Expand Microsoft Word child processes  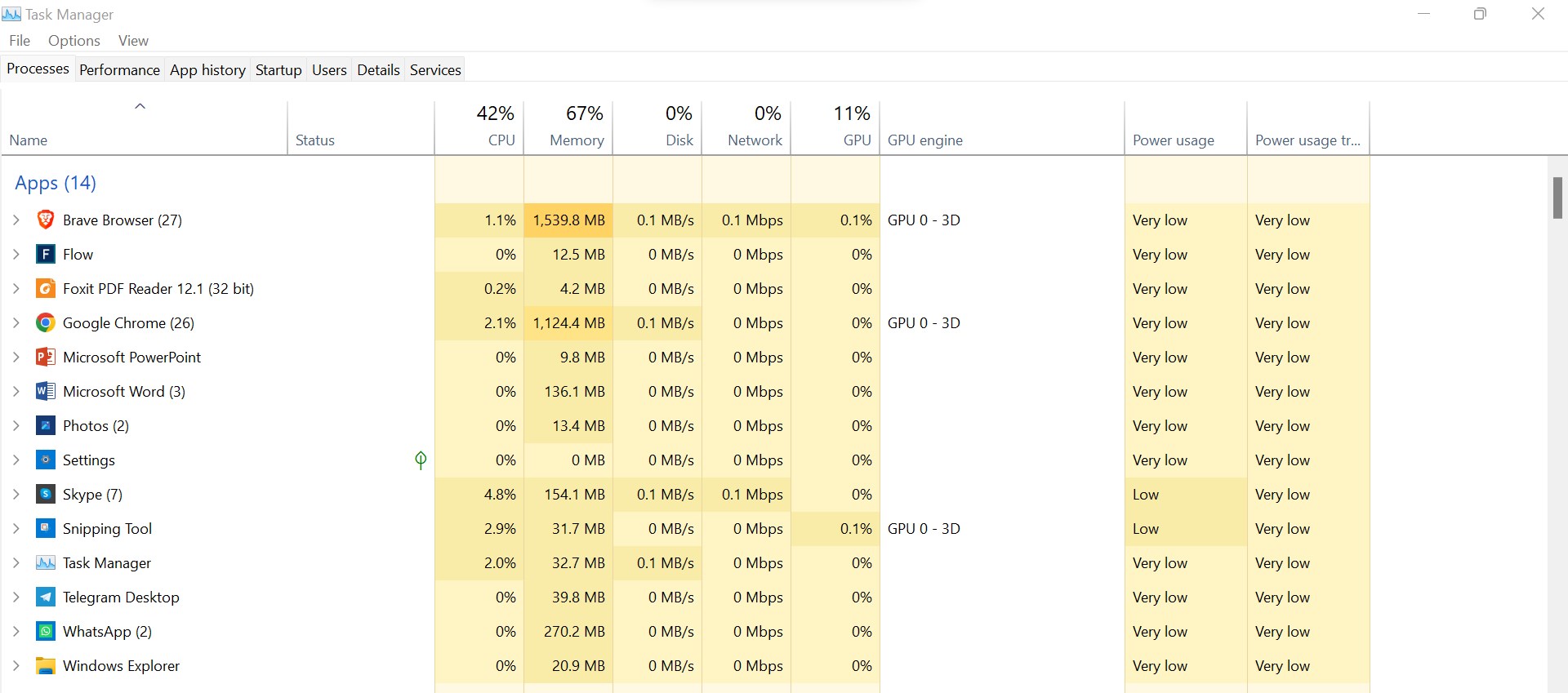[16, 391]
